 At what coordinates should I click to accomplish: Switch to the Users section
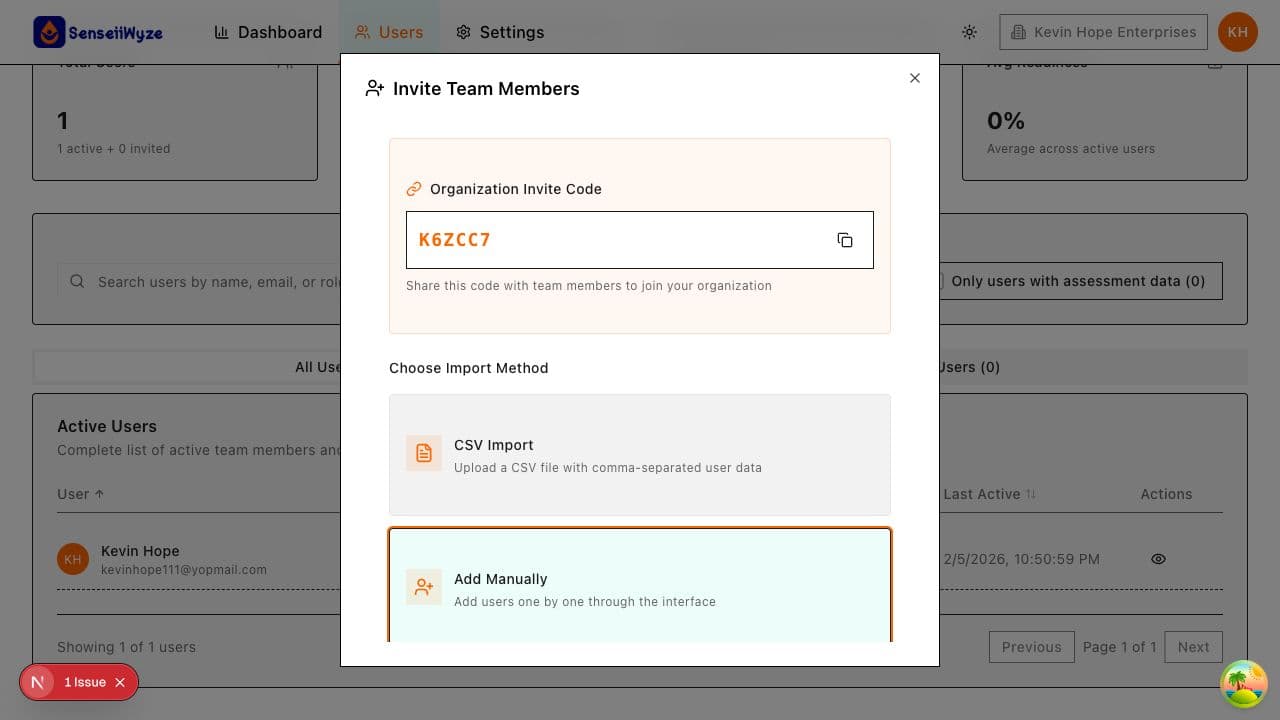pos(390,32)
